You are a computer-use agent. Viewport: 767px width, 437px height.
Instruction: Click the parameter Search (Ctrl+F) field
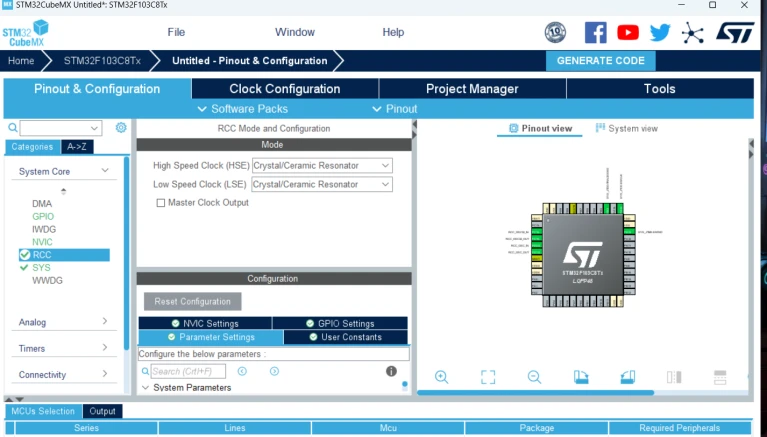point(188,371)
